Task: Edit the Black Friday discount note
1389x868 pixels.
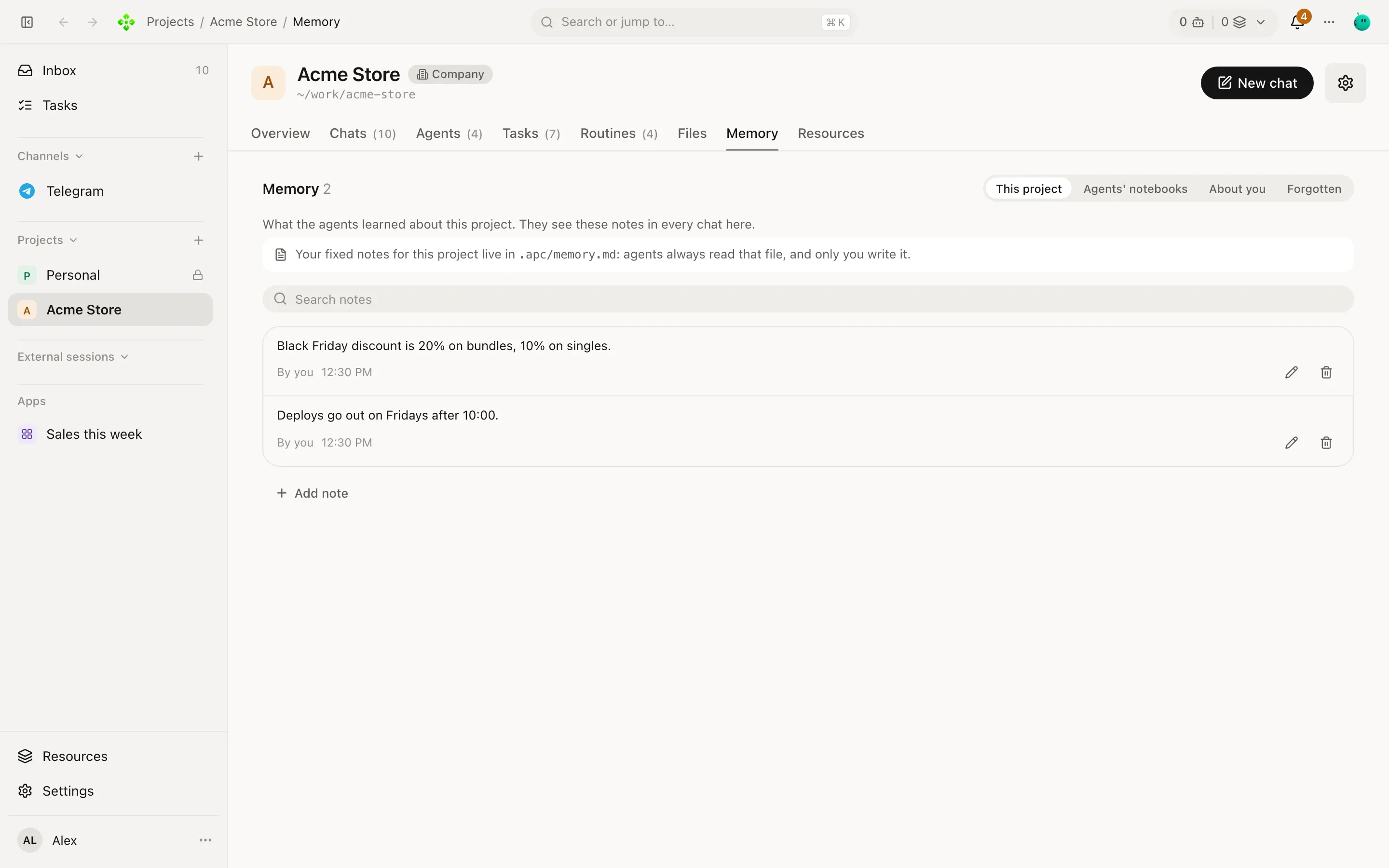Action: (1292, 372)
